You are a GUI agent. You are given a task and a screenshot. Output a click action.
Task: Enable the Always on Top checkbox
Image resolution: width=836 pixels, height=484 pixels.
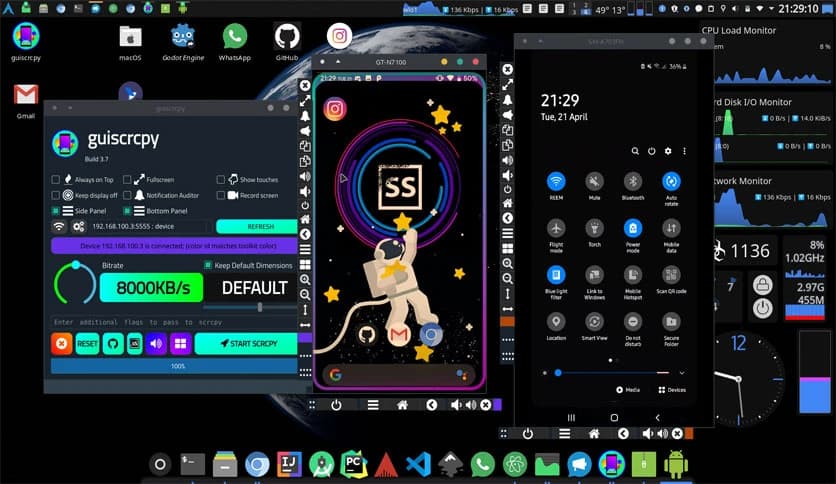click(x=56, y=180)
